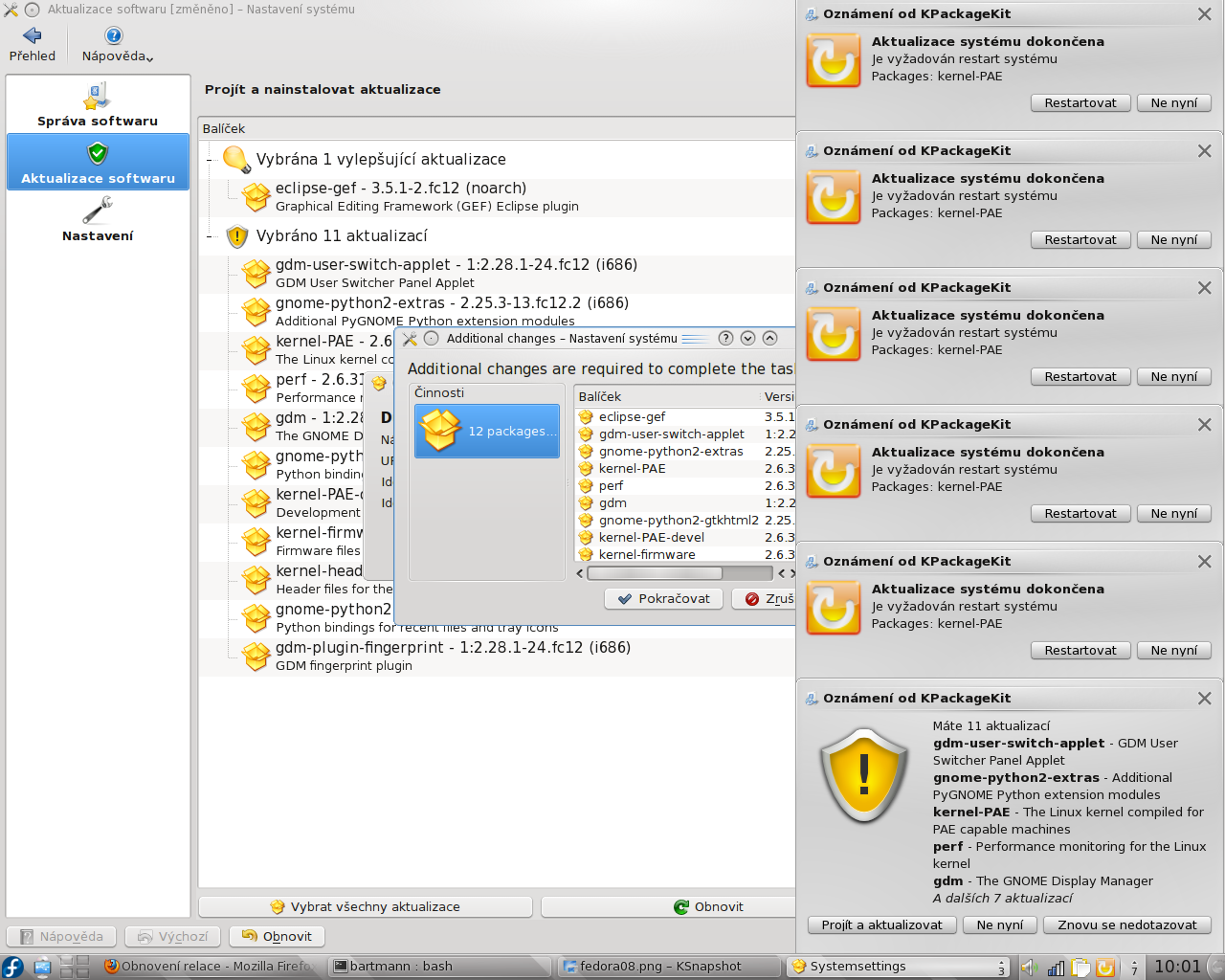Open Nastavení in the sidebar
Screen dimensions: 1225x980
pos(98,219)
